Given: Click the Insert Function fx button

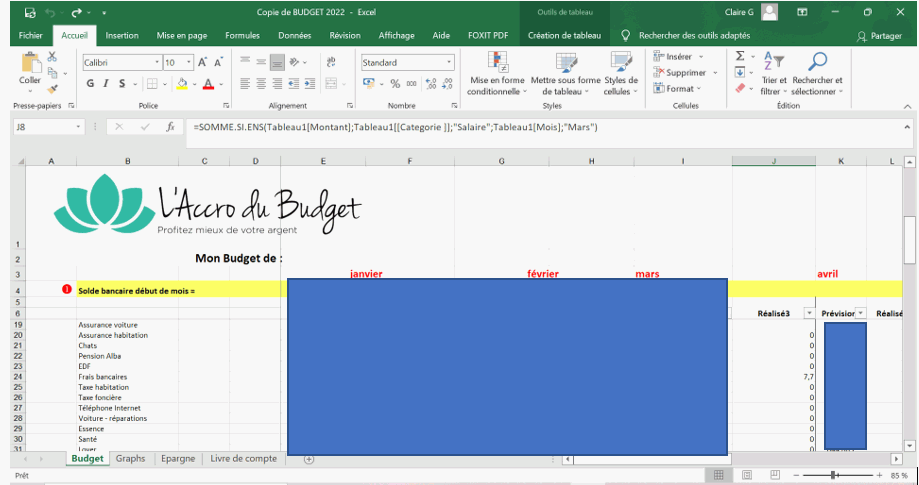Looking at the screenshot, I should pyautogui.click(x=171, y=127).
